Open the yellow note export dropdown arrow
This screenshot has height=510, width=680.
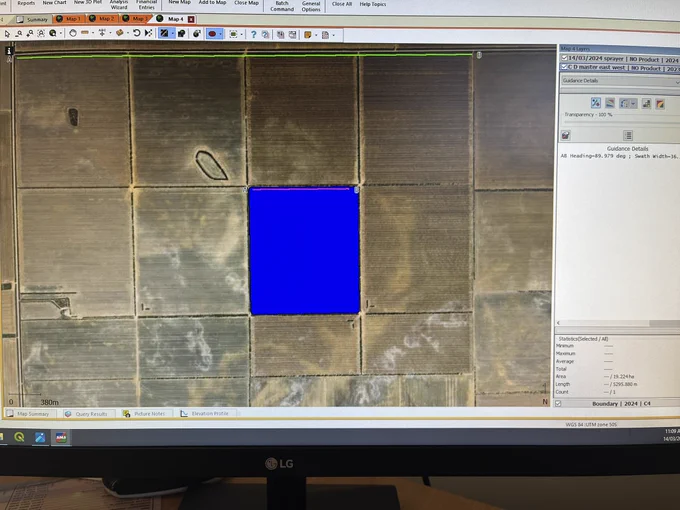(316, 35)
